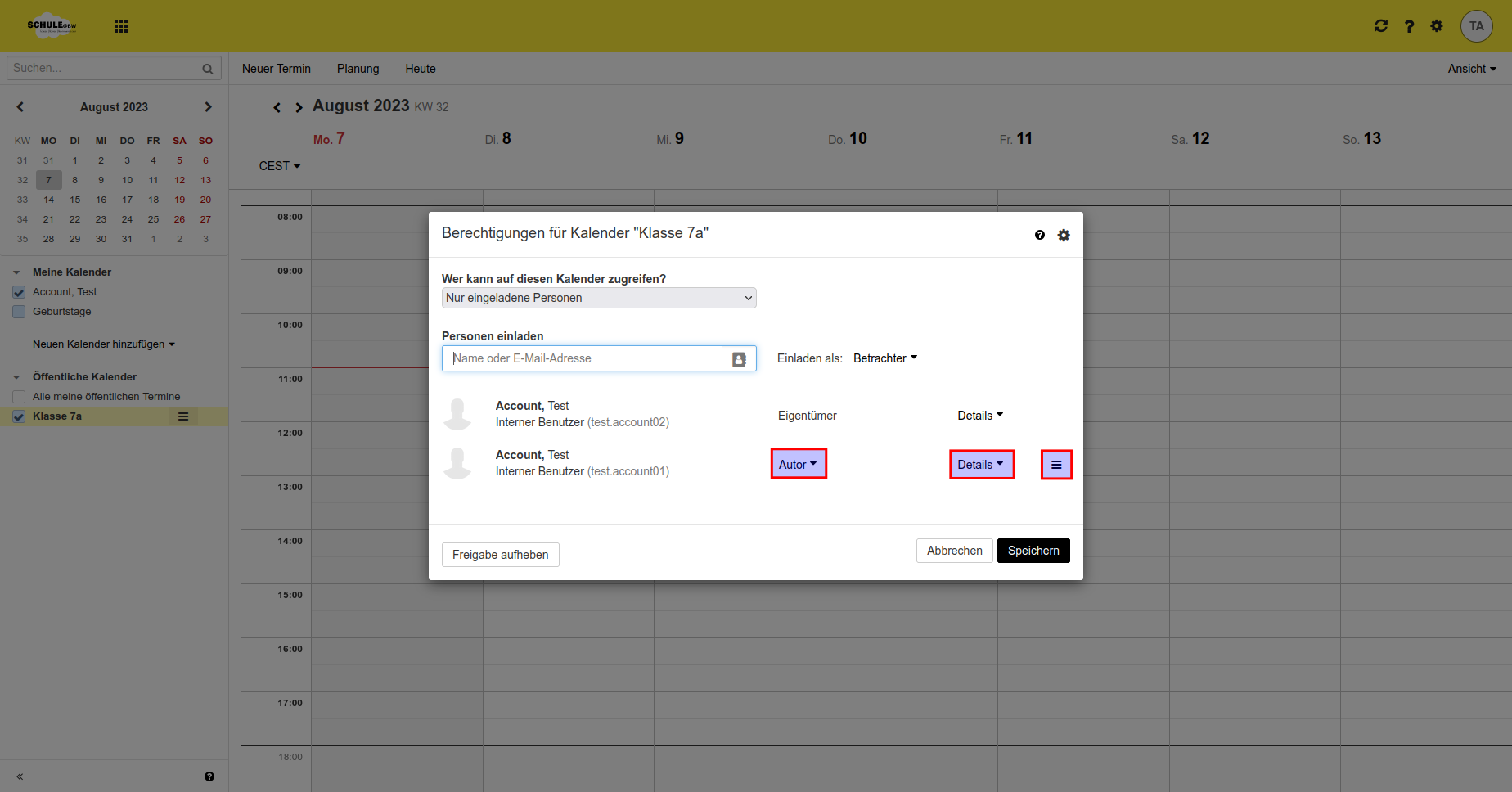Switch to the Planung tab
The width and height of the screenshot is (1512, 792).
click(x=358, y=69)
